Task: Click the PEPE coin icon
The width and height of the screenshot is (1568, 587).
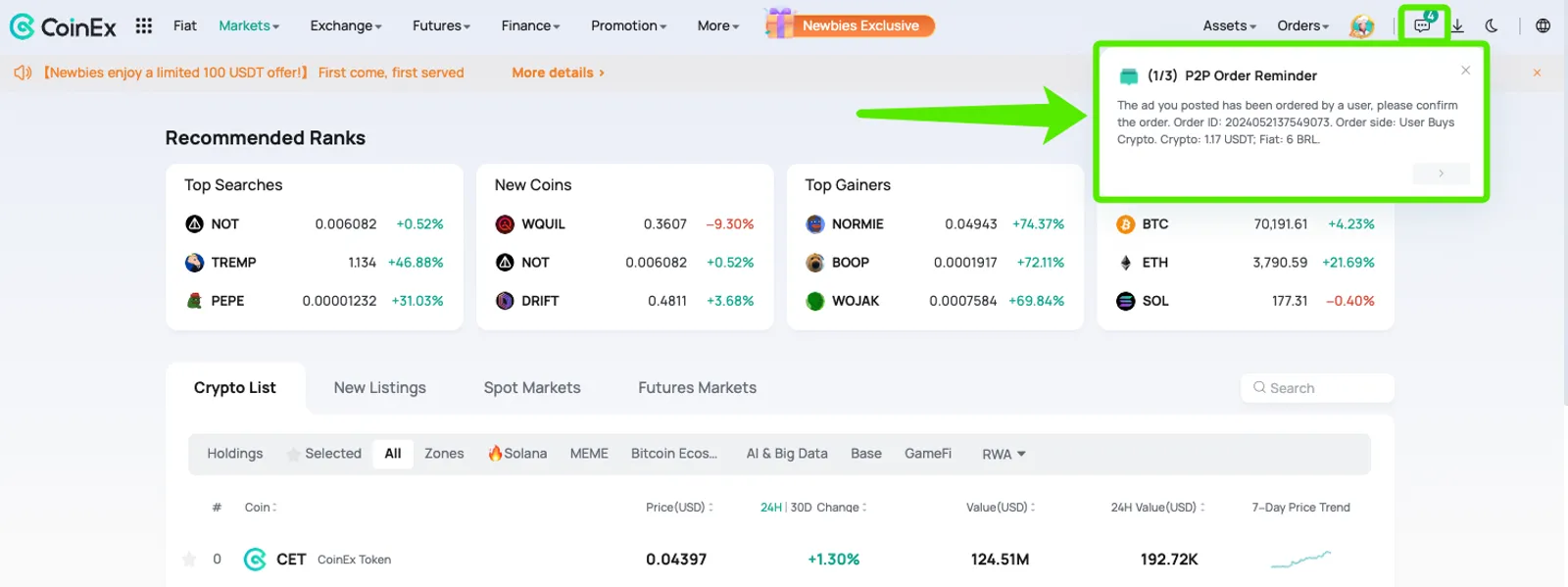Action: pyautogui.click(x=194, y=301)
